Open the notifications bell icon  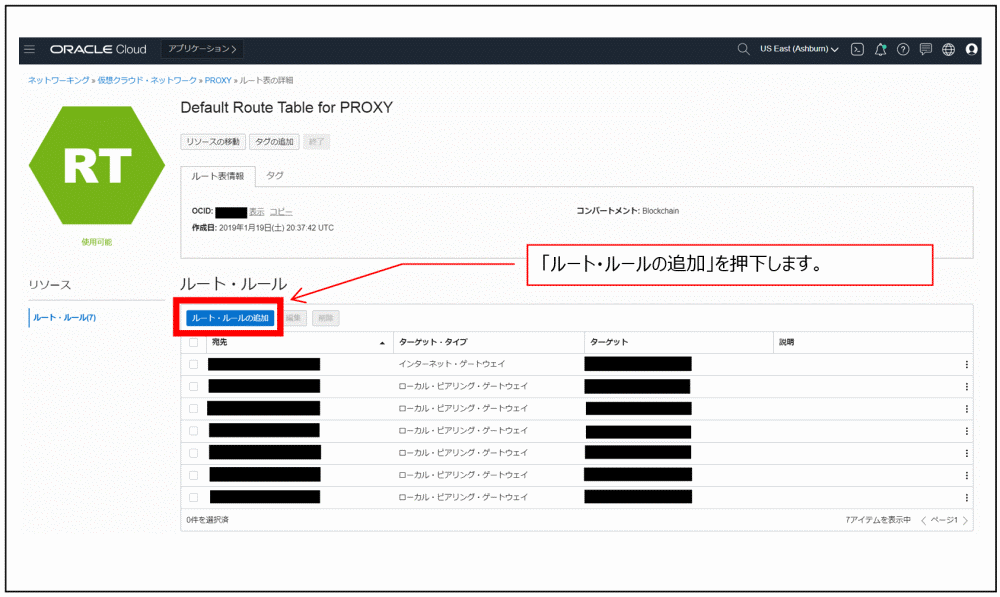[x=880, y=49]
